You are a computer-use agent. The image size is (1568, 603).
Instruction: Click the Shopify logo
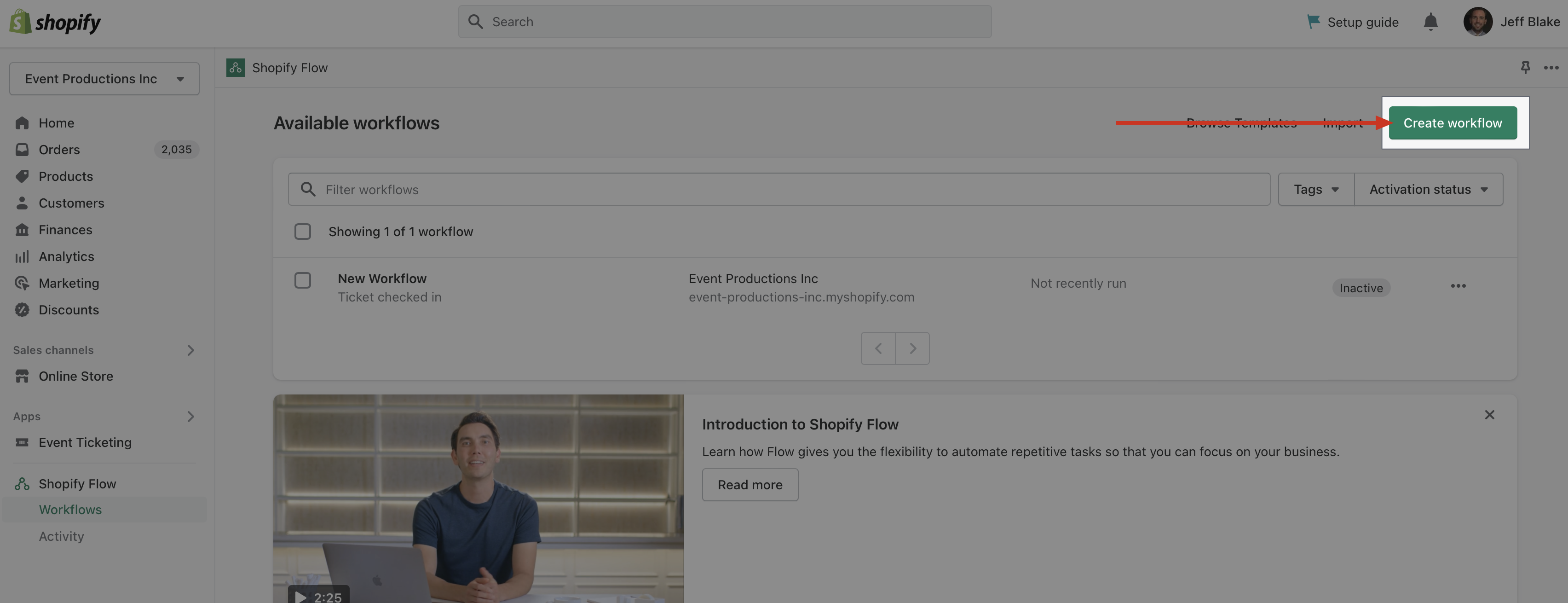(55, 22)
